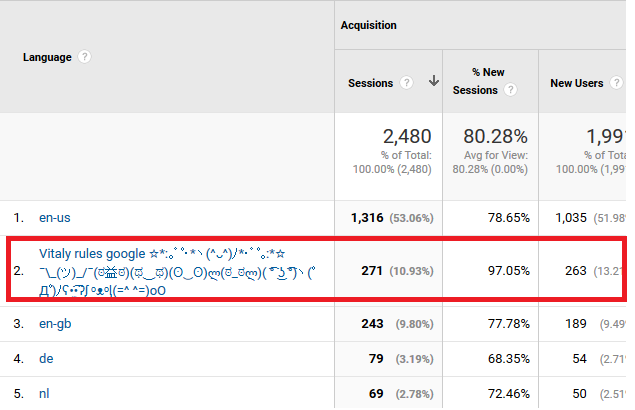The height and width of the screenshot is (410, 635).
Task: Click the Sessions column header text
Action: 372,83
